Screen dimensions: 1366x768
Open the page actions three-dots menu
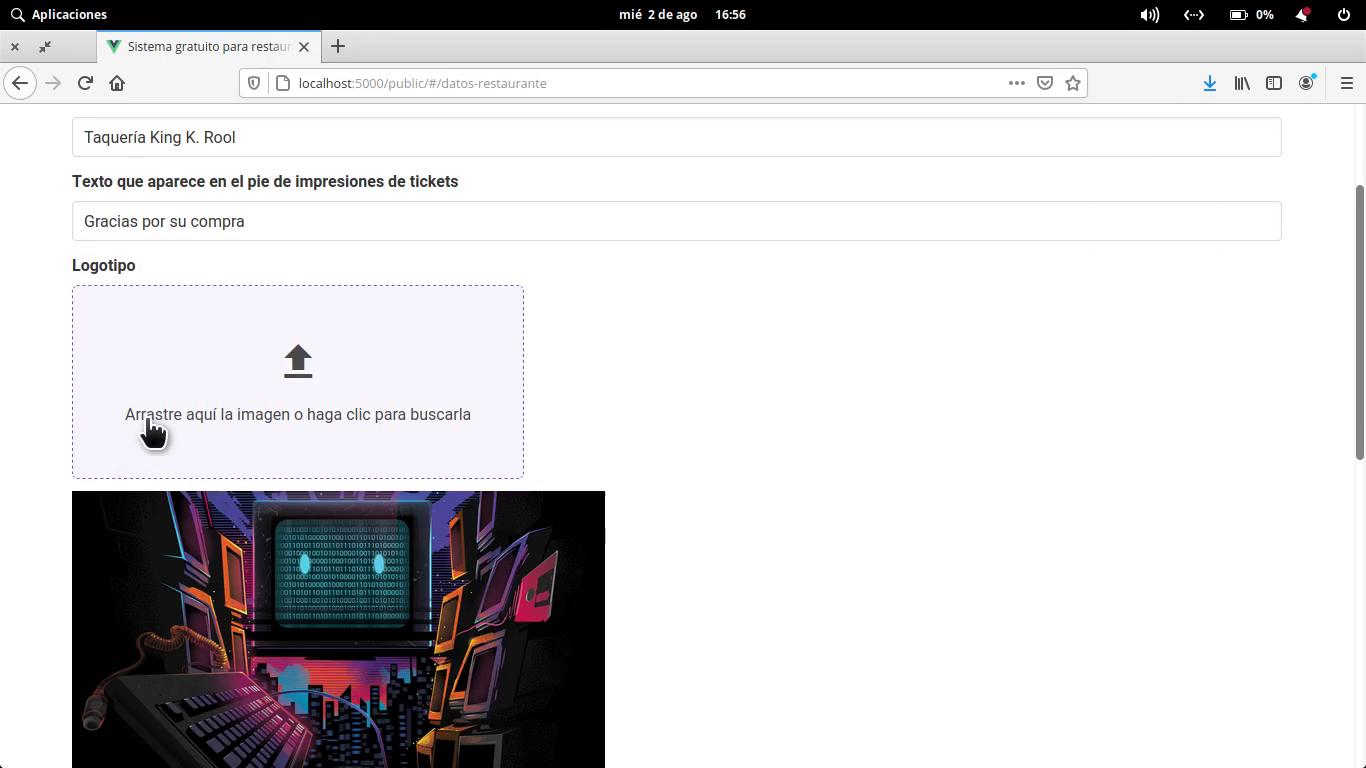1017,83
